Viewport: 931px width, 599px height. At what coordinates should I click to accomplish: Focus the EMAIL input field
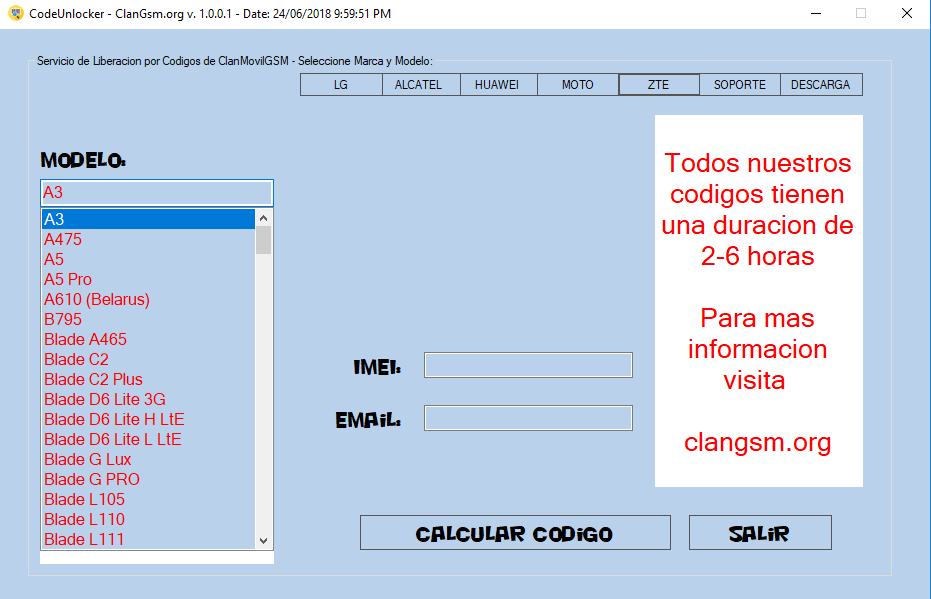tap(528, 418)
